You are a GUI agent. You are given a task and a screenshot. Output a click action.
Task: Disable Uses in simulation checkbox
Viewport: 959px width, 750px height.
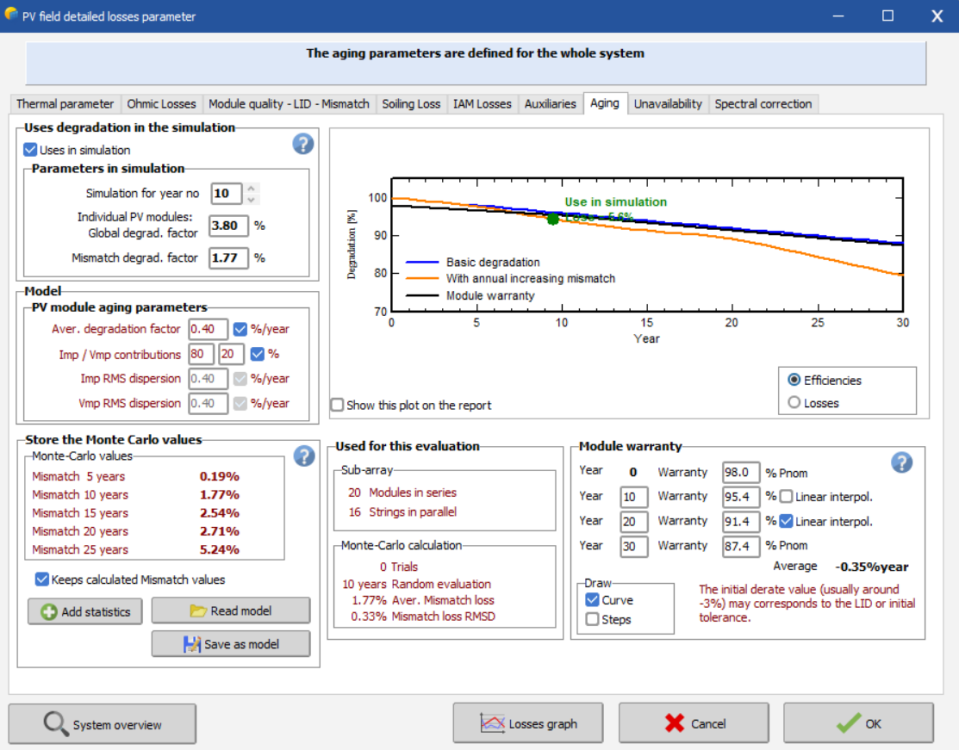[31, 150]
